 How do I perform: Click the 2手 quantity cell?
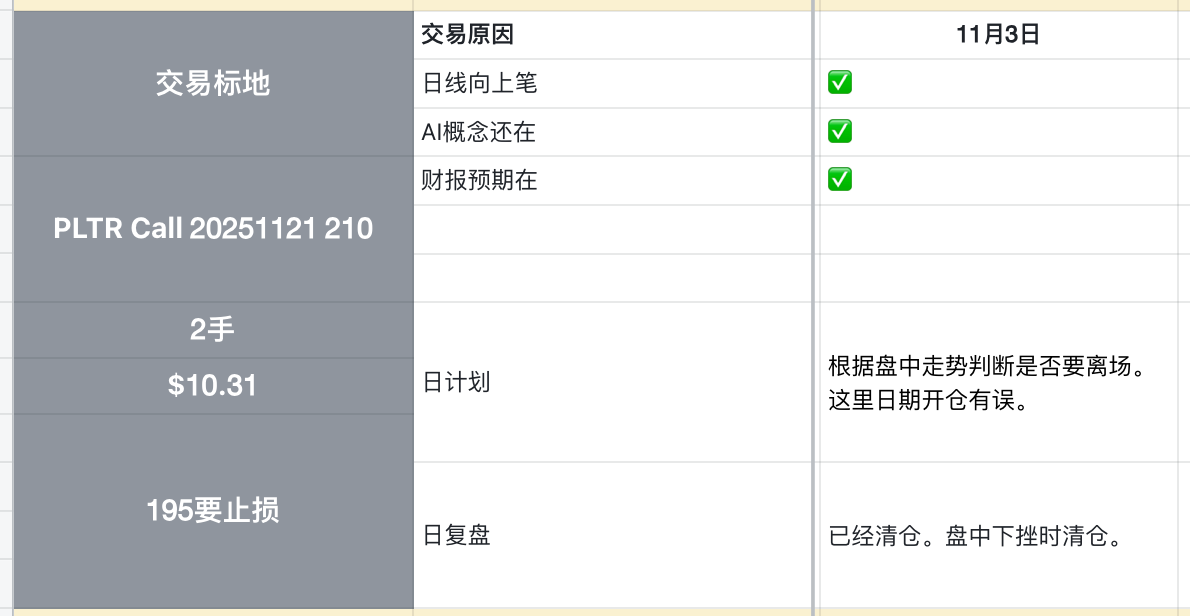click(x=213, y=329)
